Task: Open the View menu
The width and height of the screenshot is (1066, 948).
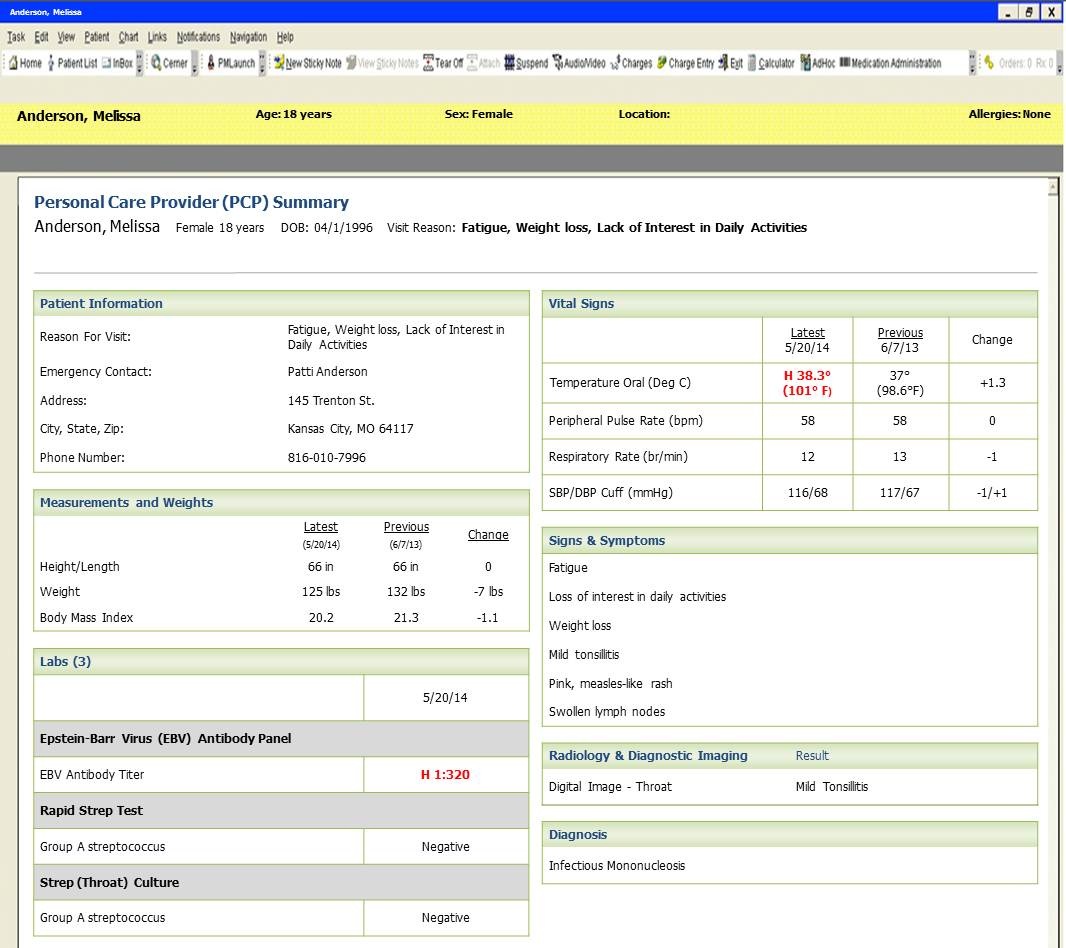Action: click(66, 37)
